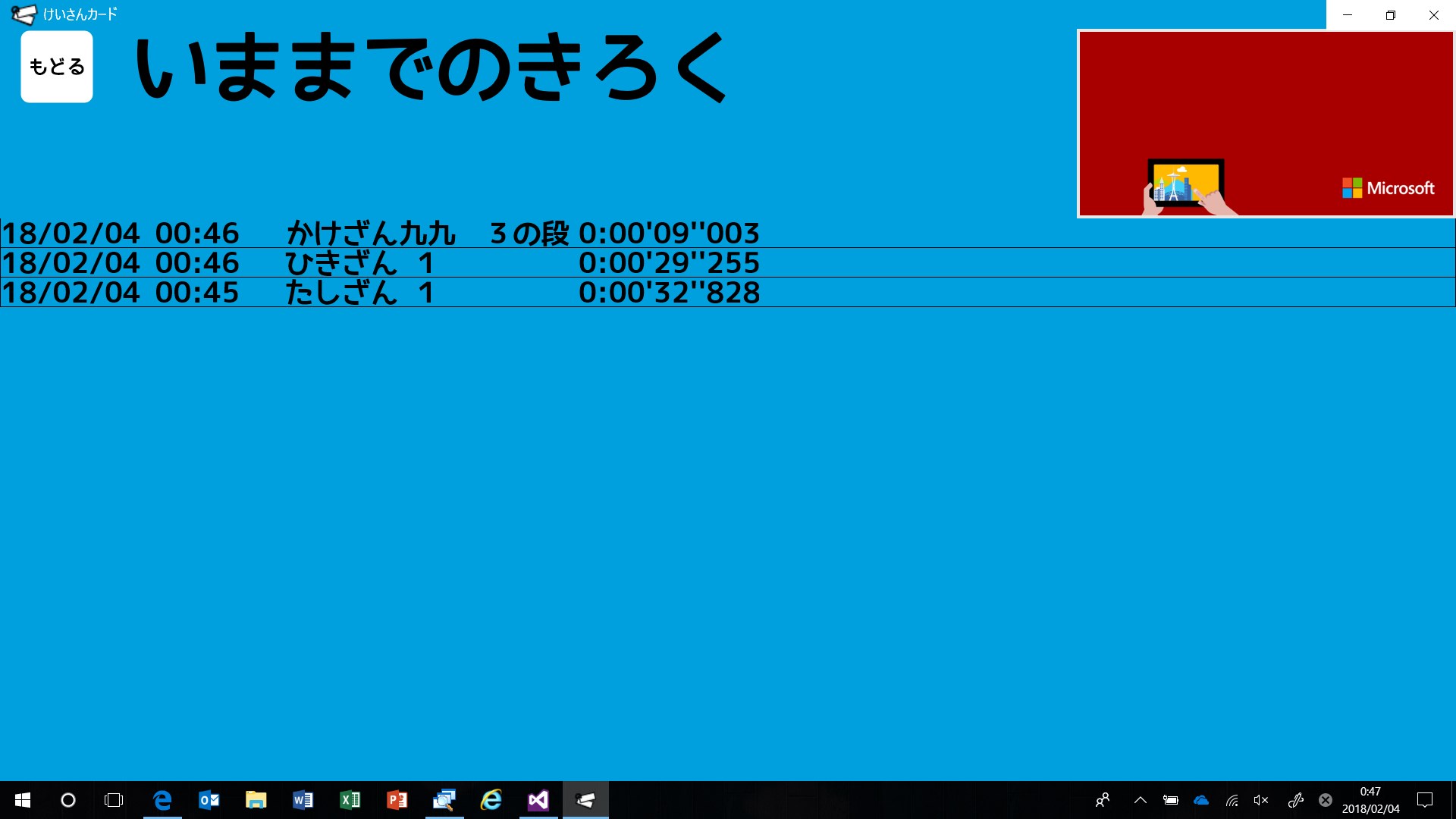Open Internet Explorer from the taskbar
The height and width of the screenshot is (819, 1456).
pyautogui.click(x=491, y=800)
